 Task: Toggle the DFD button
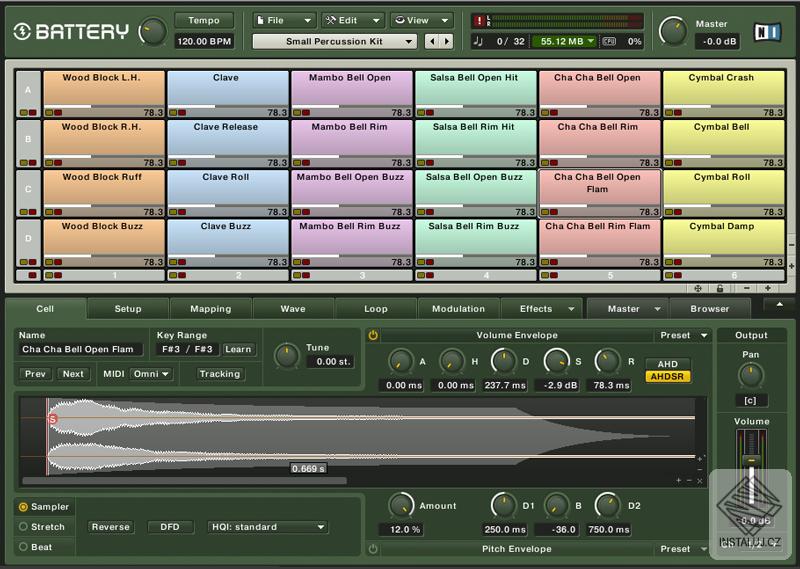(170, 527)
